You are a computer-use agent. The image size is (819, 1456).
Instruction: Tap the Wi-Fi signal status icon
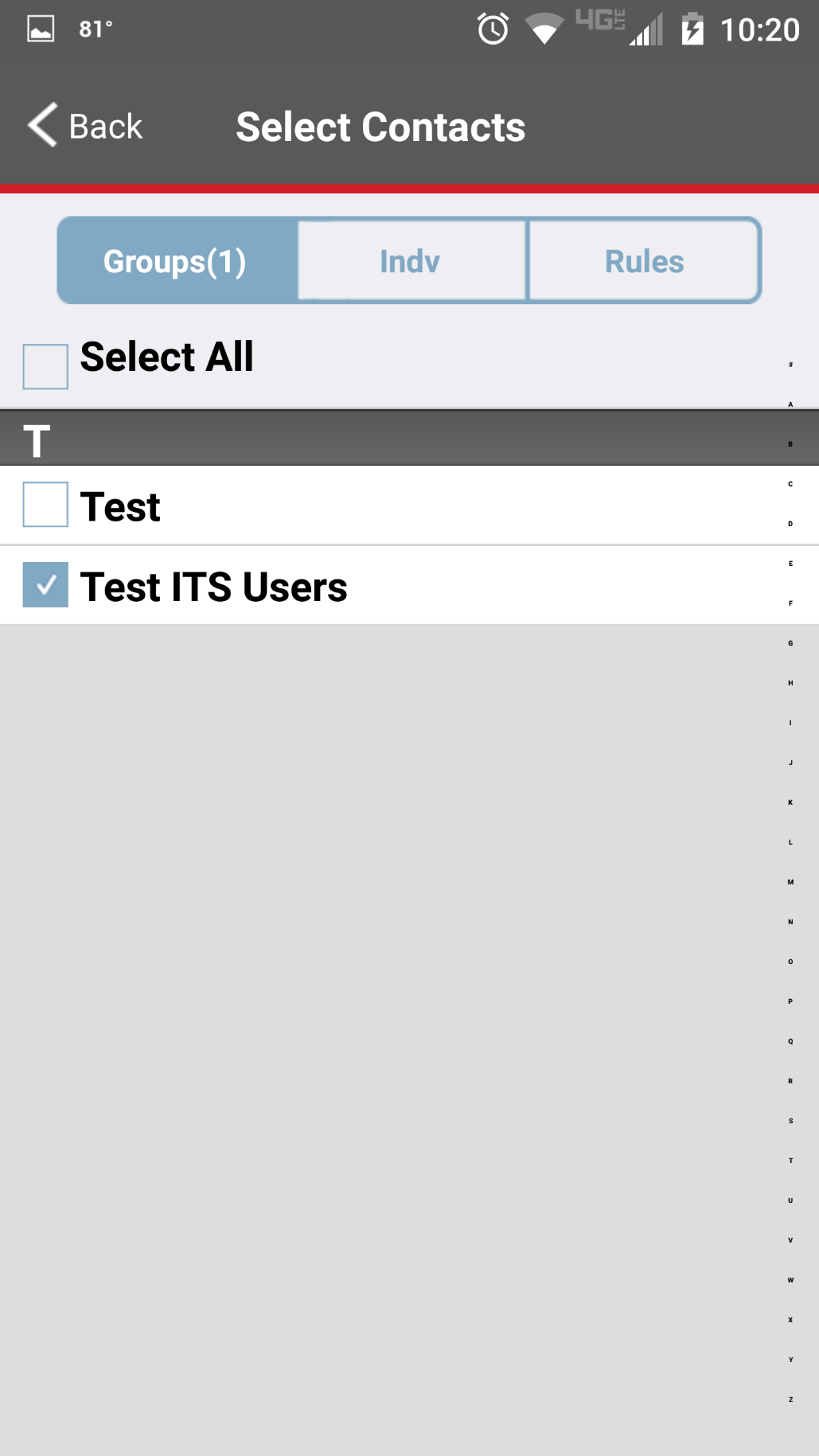click(x=544, y=30)
